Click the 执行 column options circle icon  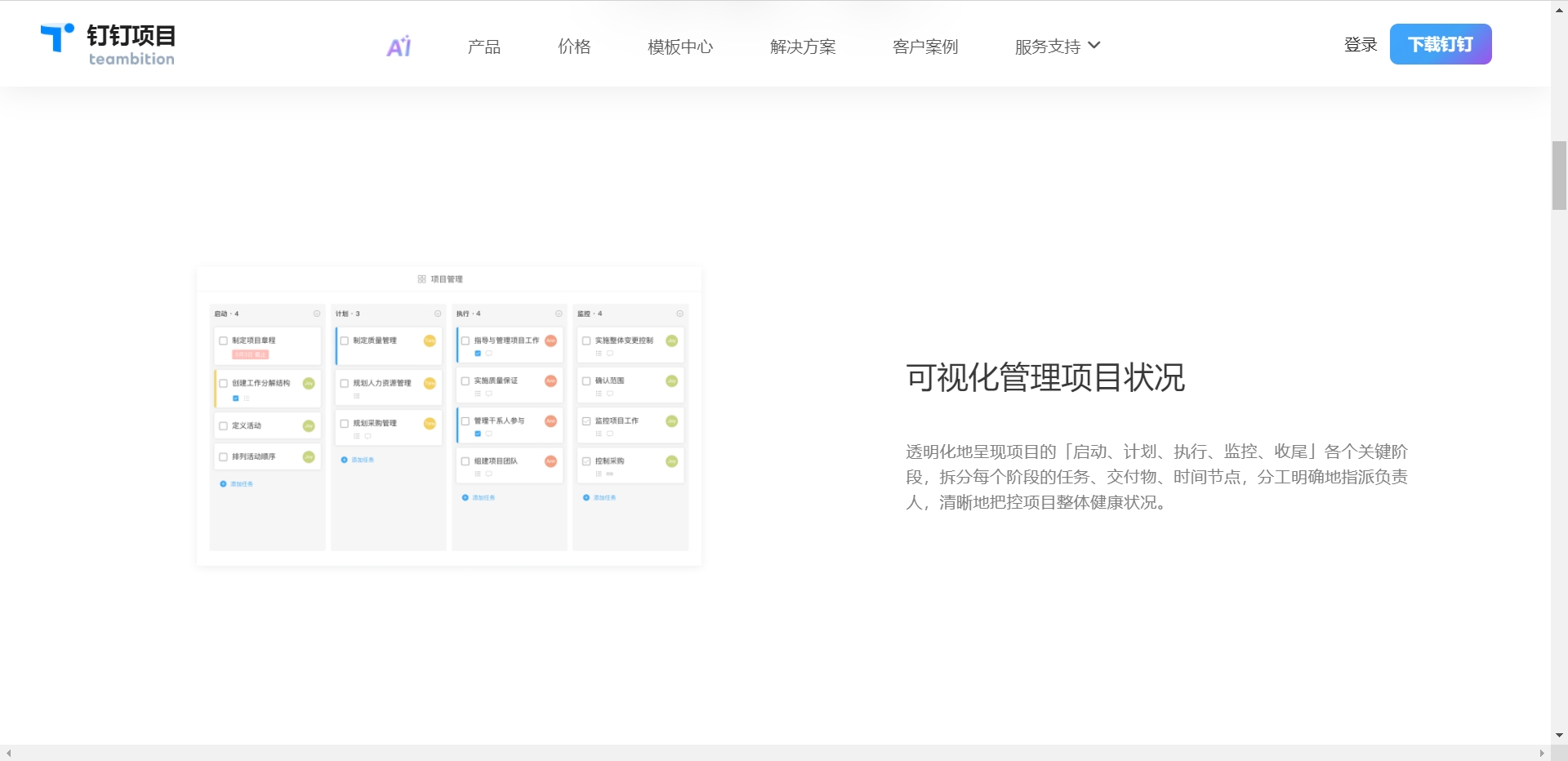coord(559,314)
